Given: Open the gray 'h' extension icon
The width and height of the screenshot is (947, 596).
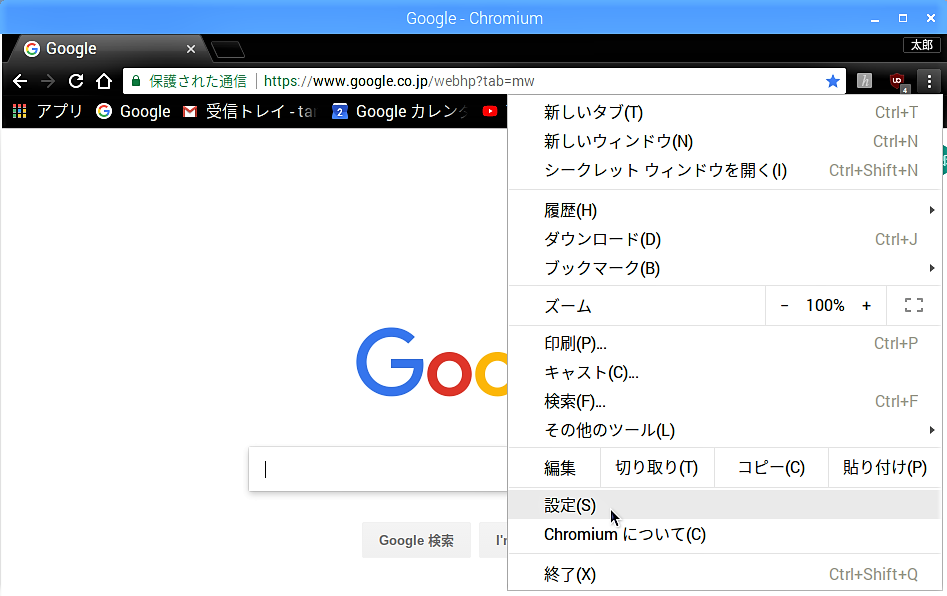Looking at the screenshot, I should point(865,81).
